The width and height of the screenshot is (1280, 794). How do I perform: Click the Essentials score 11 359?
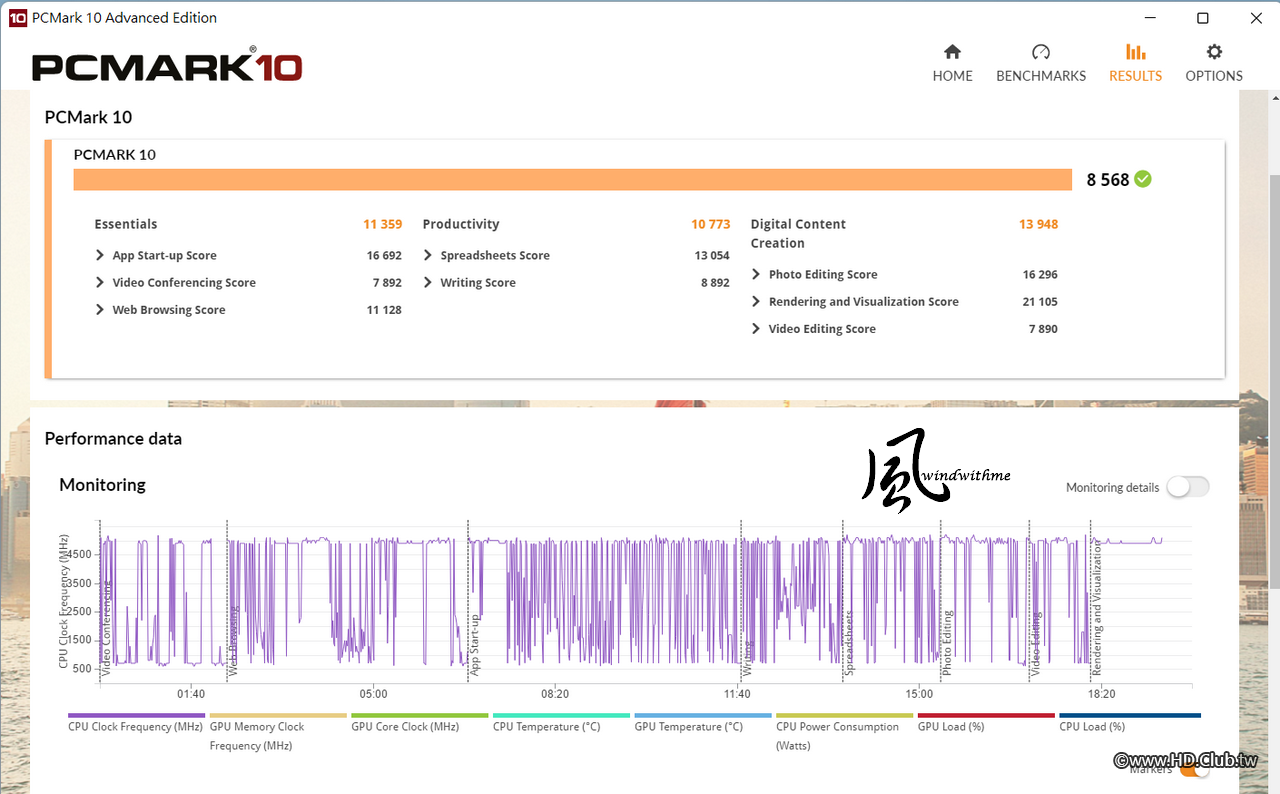383,224
